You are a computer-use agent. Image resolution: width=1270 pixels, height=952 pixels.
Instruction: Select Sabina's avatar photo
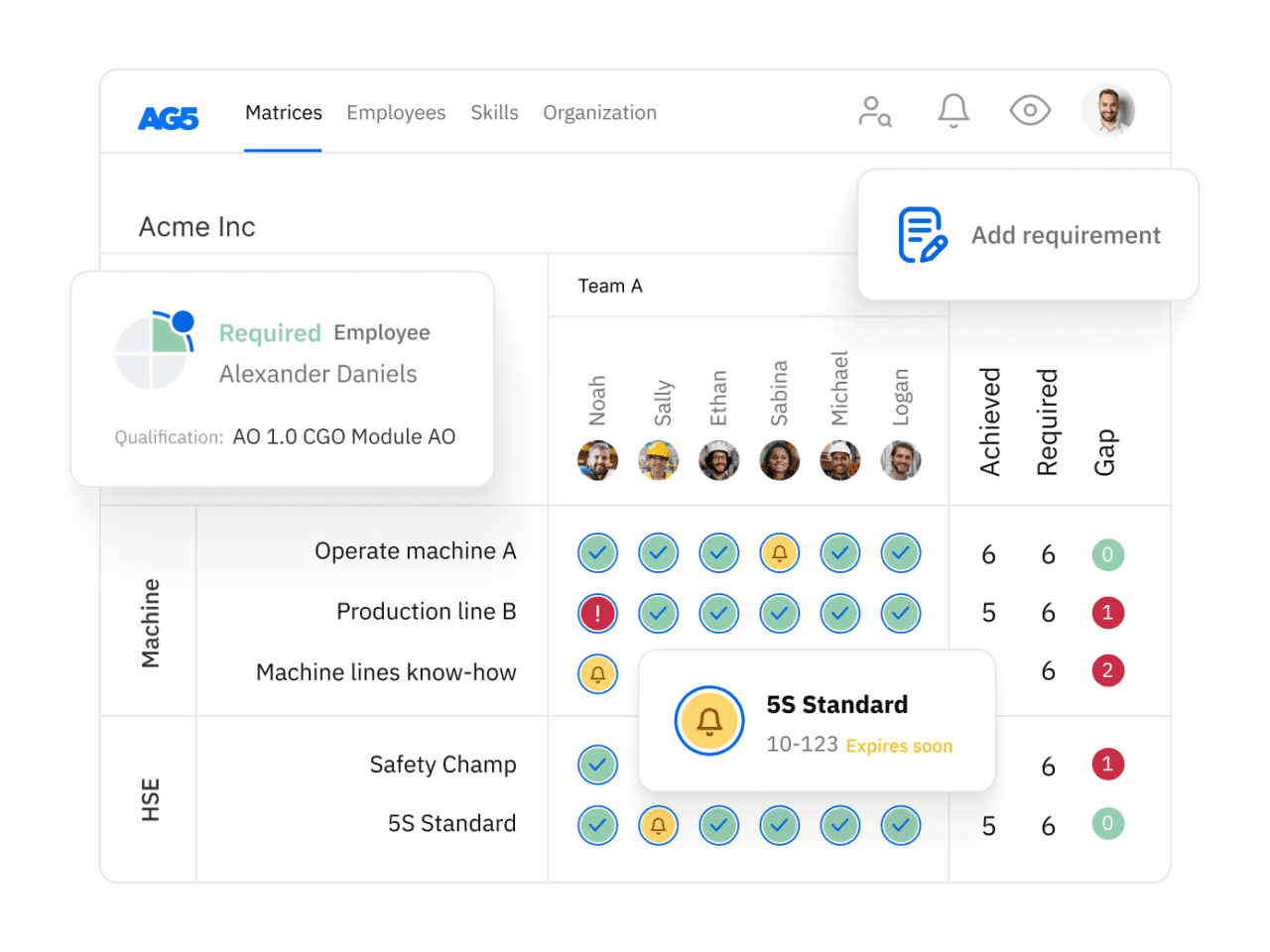pos(780,461)
